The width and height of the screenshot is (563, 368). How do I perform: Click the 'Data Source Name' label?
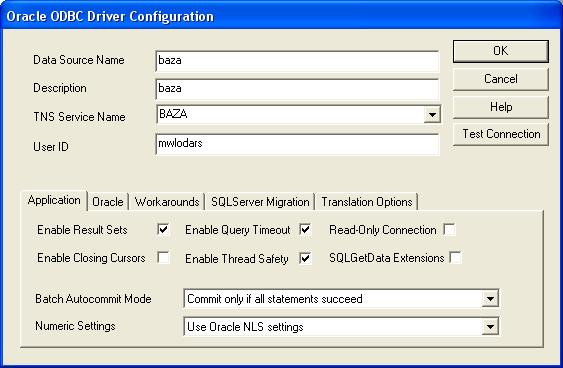[x=79, y=60]
